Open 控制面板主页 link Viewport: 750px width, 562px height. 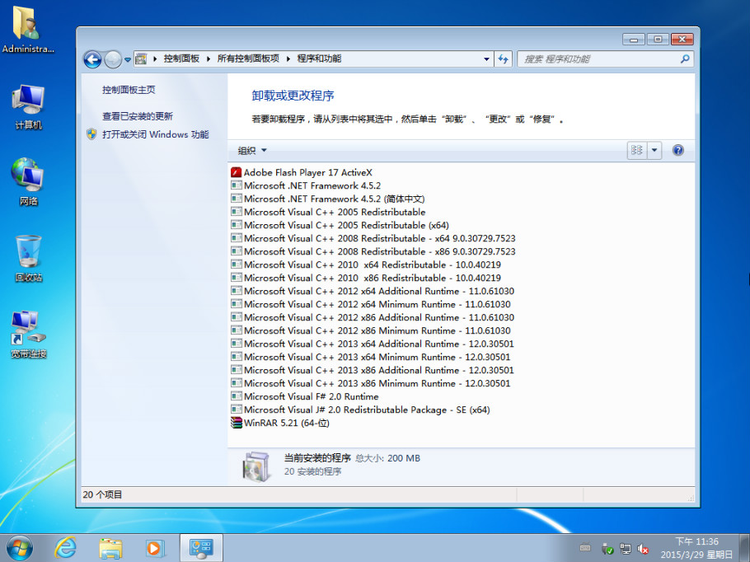point(129,89)
